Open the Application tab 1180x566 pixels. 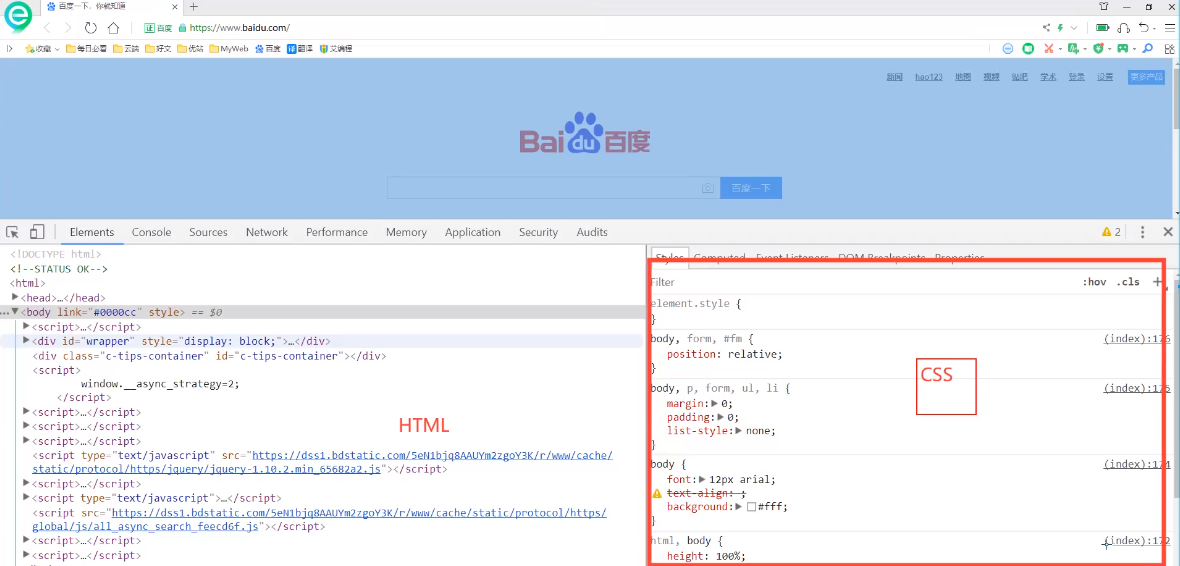tap(473, 232)
